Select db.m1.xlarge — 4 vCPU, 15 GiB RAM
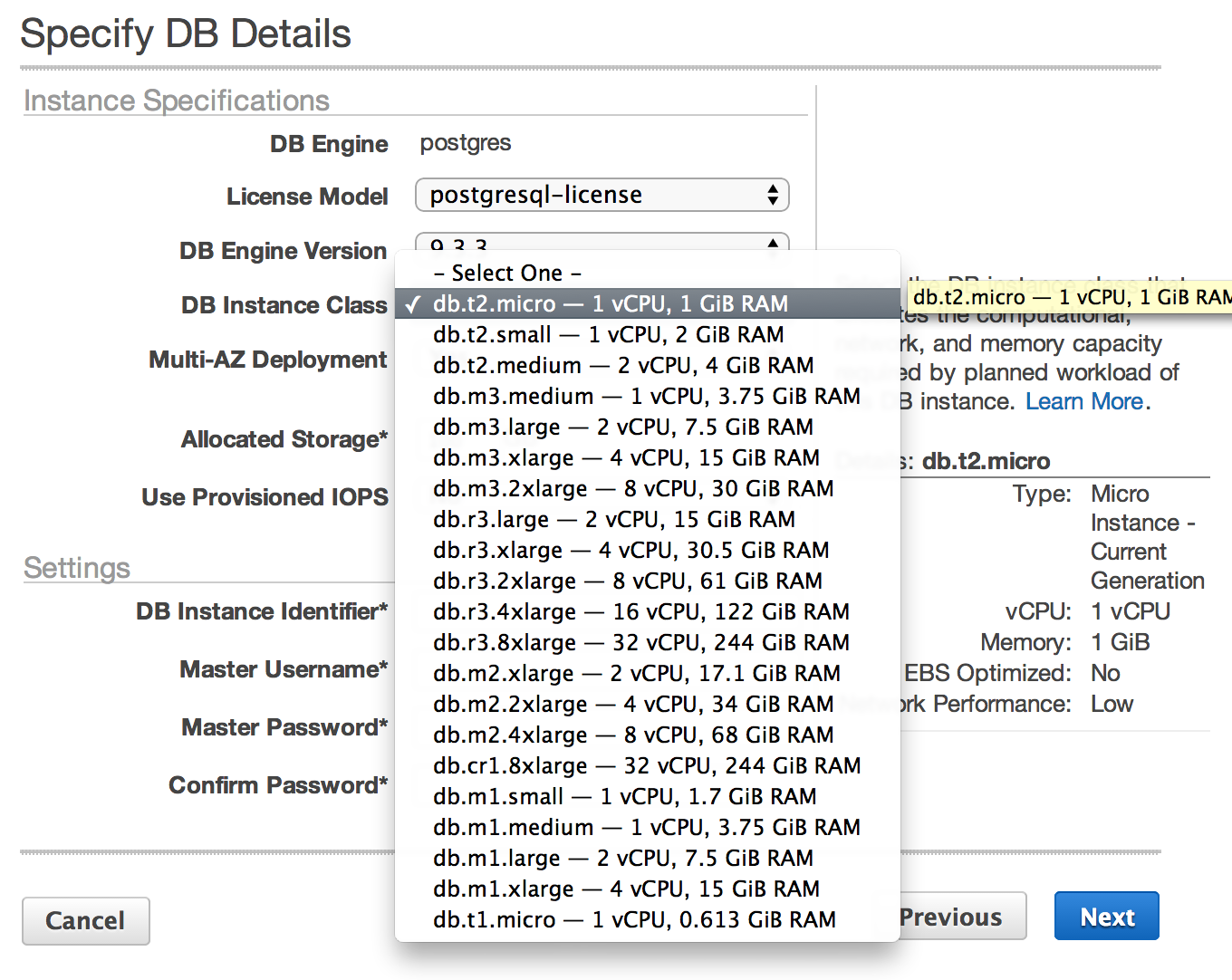 point(647,889)
